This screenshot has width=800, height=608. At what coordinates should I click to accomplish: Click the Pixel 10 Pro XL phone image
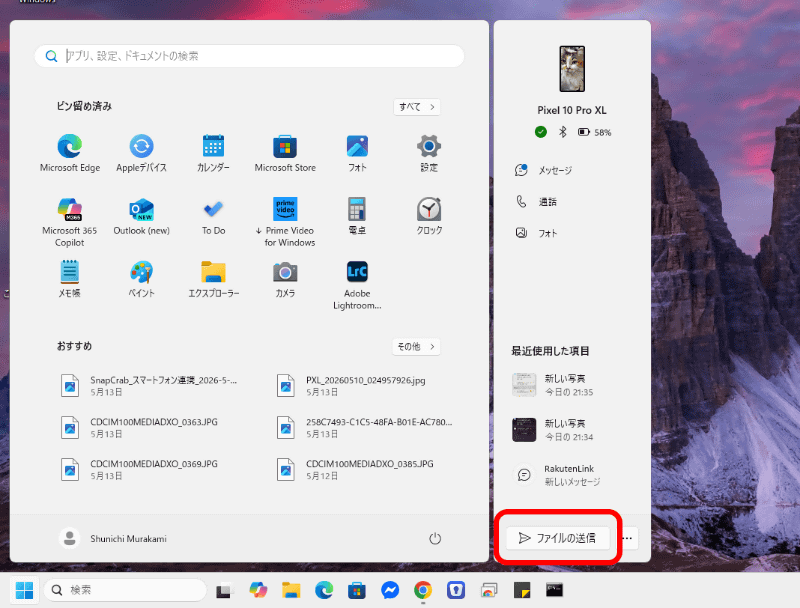click(572, 68)
